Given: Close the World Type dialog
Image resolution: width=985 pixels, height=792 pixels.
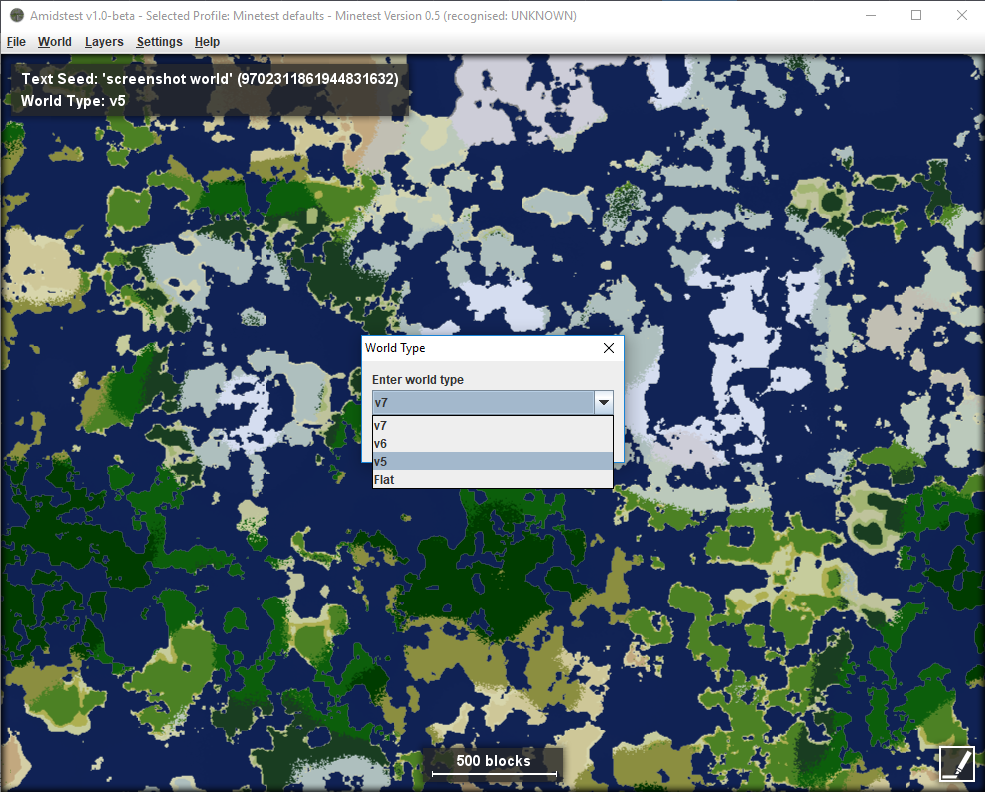Looking at the screenshot, I should pyautogui.click(x=609, y=348).
